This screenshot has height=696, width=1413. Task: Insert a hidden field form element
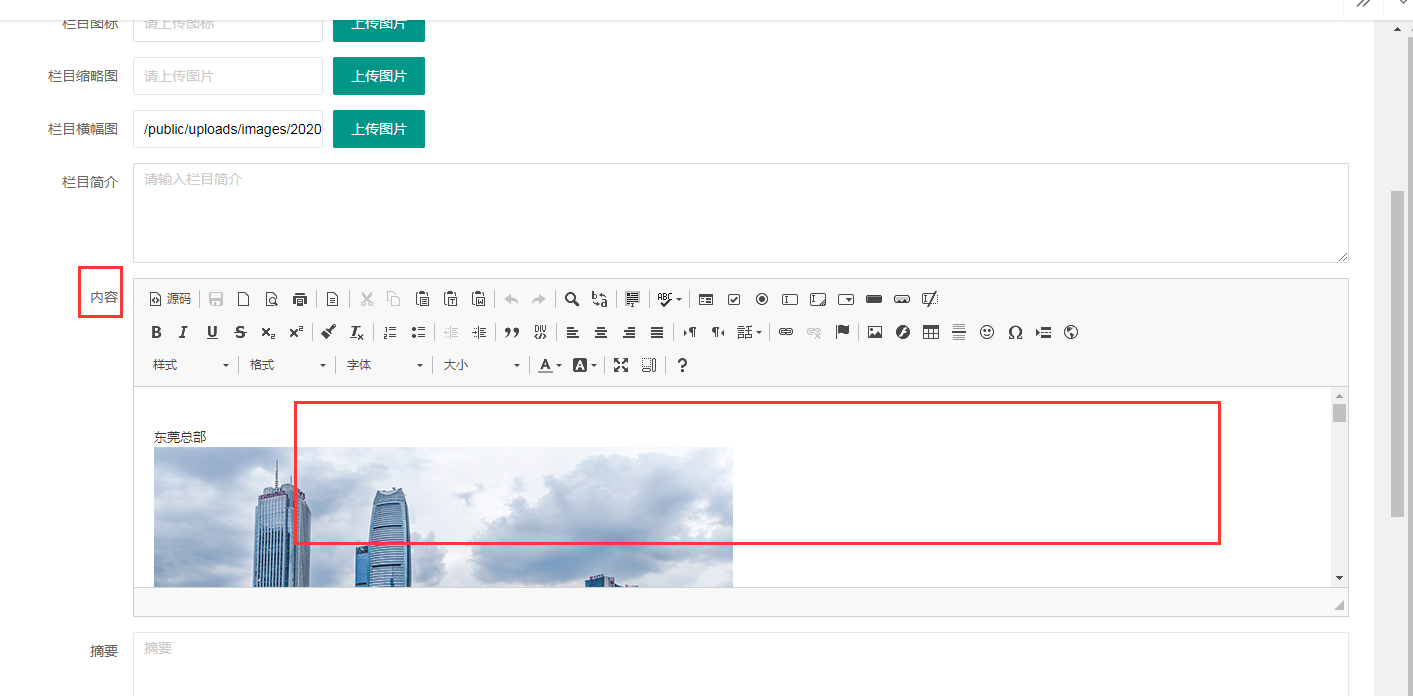pos(930,299)
